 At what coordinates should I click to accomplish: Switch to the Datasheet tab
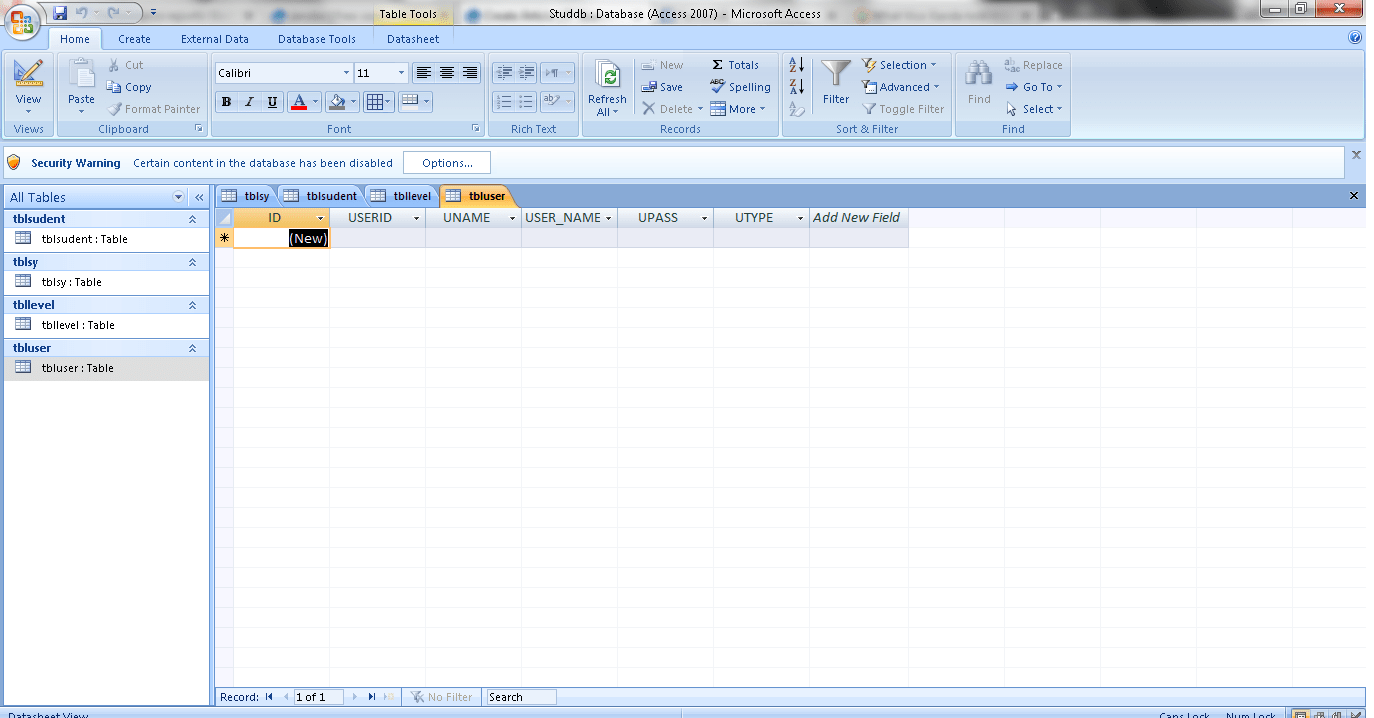coord(413,39)
